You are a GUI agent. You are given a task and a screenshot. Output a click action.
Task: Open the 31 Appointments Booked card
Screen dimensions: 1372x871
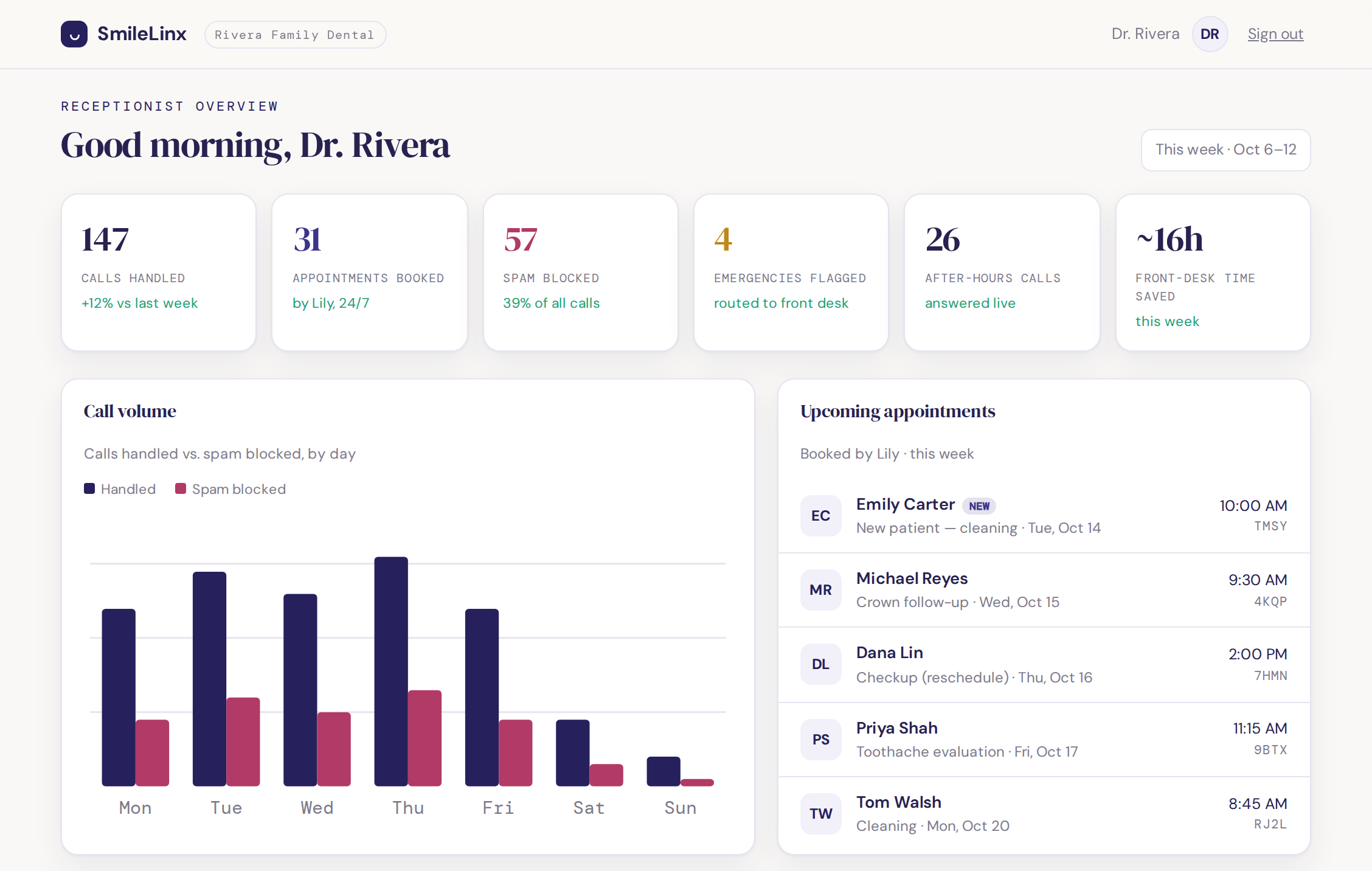coord(370,272)
